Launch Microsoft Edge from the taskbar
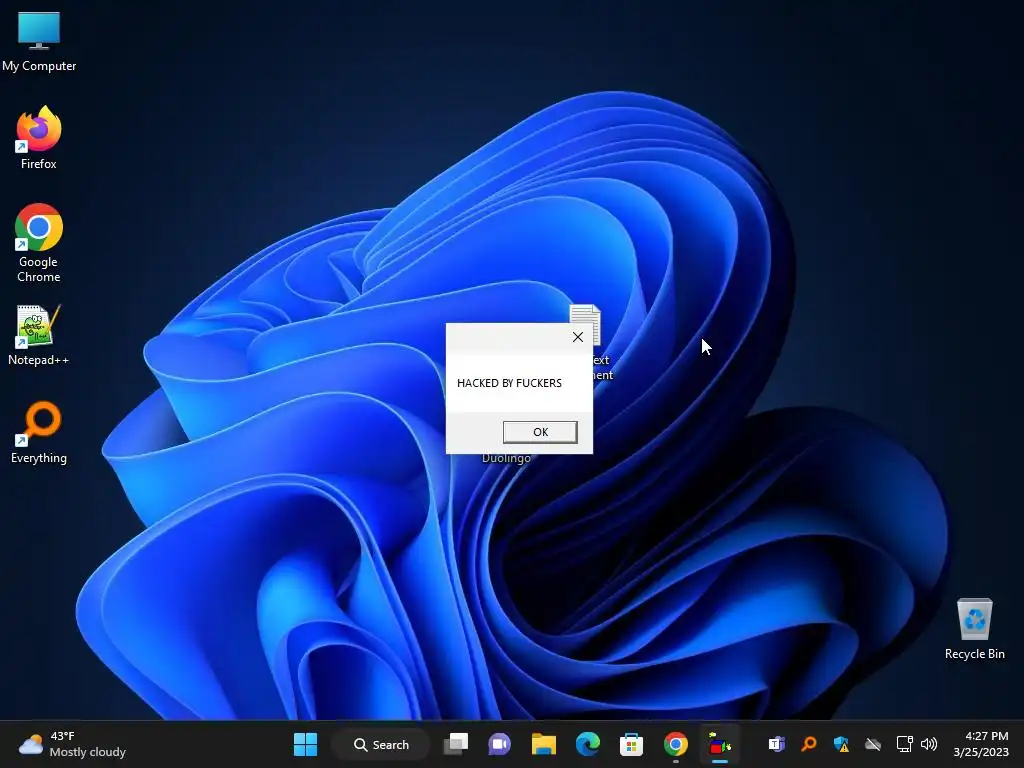The image size is (1024, 768). (588, 744)
